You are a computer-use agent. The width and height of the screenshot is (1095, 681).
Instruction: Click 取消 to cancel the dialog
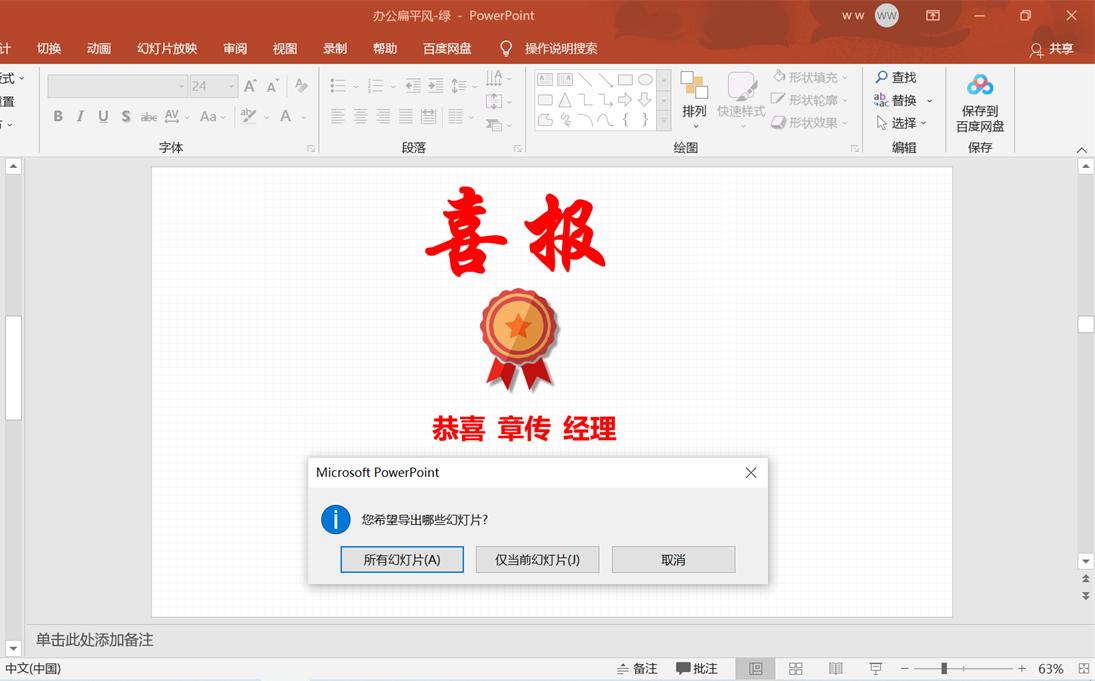click(673, 559)
